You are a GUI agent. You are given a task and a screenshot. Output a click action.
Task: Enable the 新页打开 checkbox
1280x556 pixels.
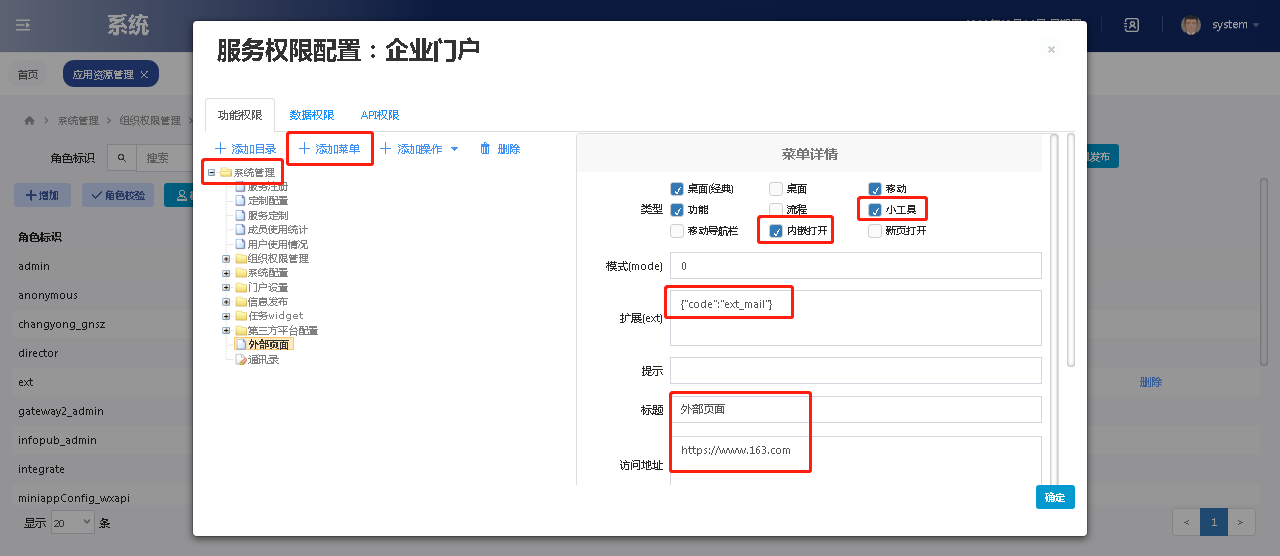tap(875, 231)
